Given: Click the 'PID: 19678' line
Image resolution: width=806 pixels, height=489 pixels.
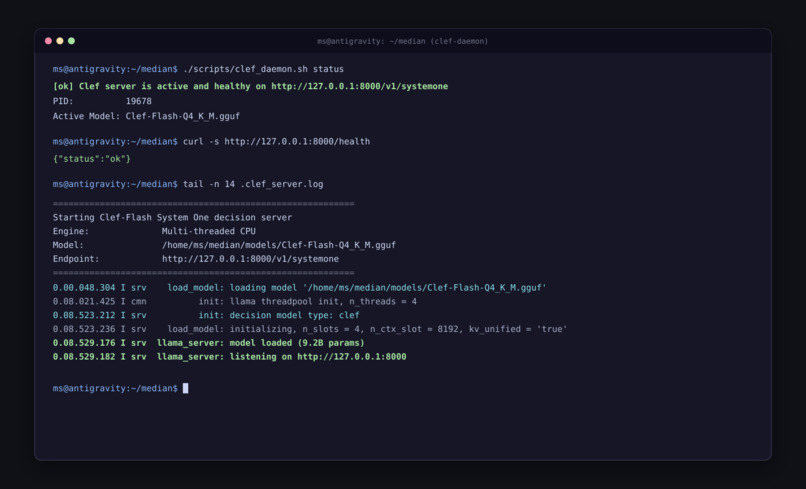Looking at the screenshot, I should click(102, 101).
